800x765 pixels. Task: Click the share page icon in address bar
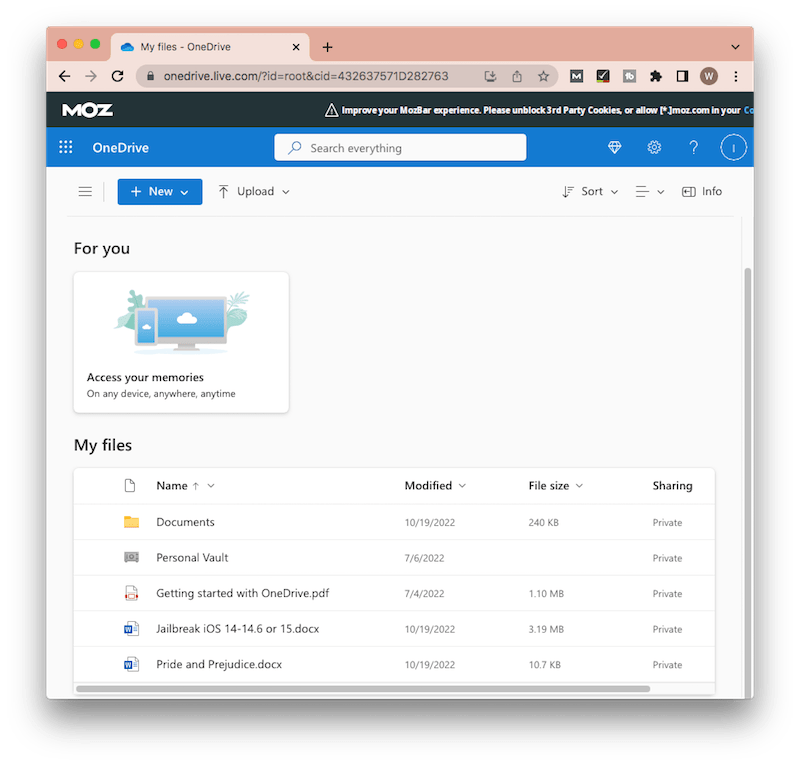tap(516, 76)
